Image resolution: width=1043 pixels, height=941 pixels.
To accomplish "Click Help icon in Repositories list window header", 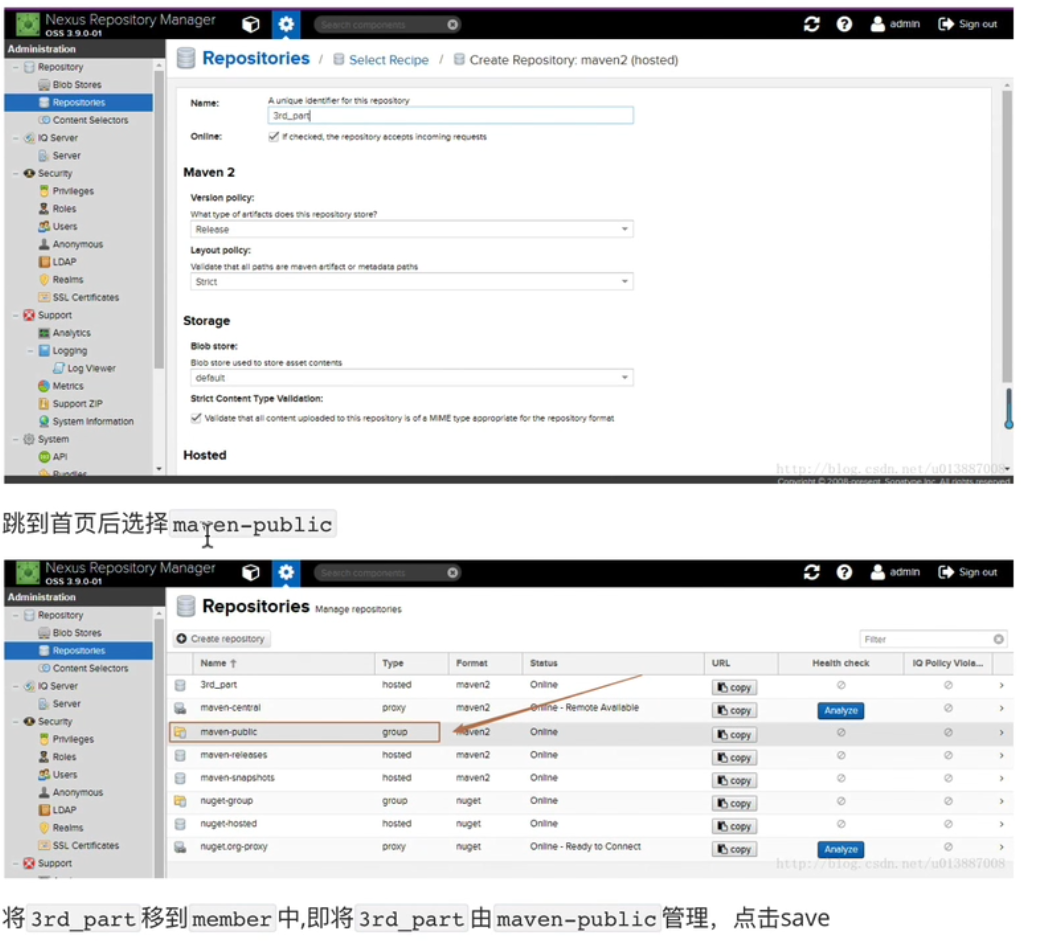I will [x=844, y=573].
